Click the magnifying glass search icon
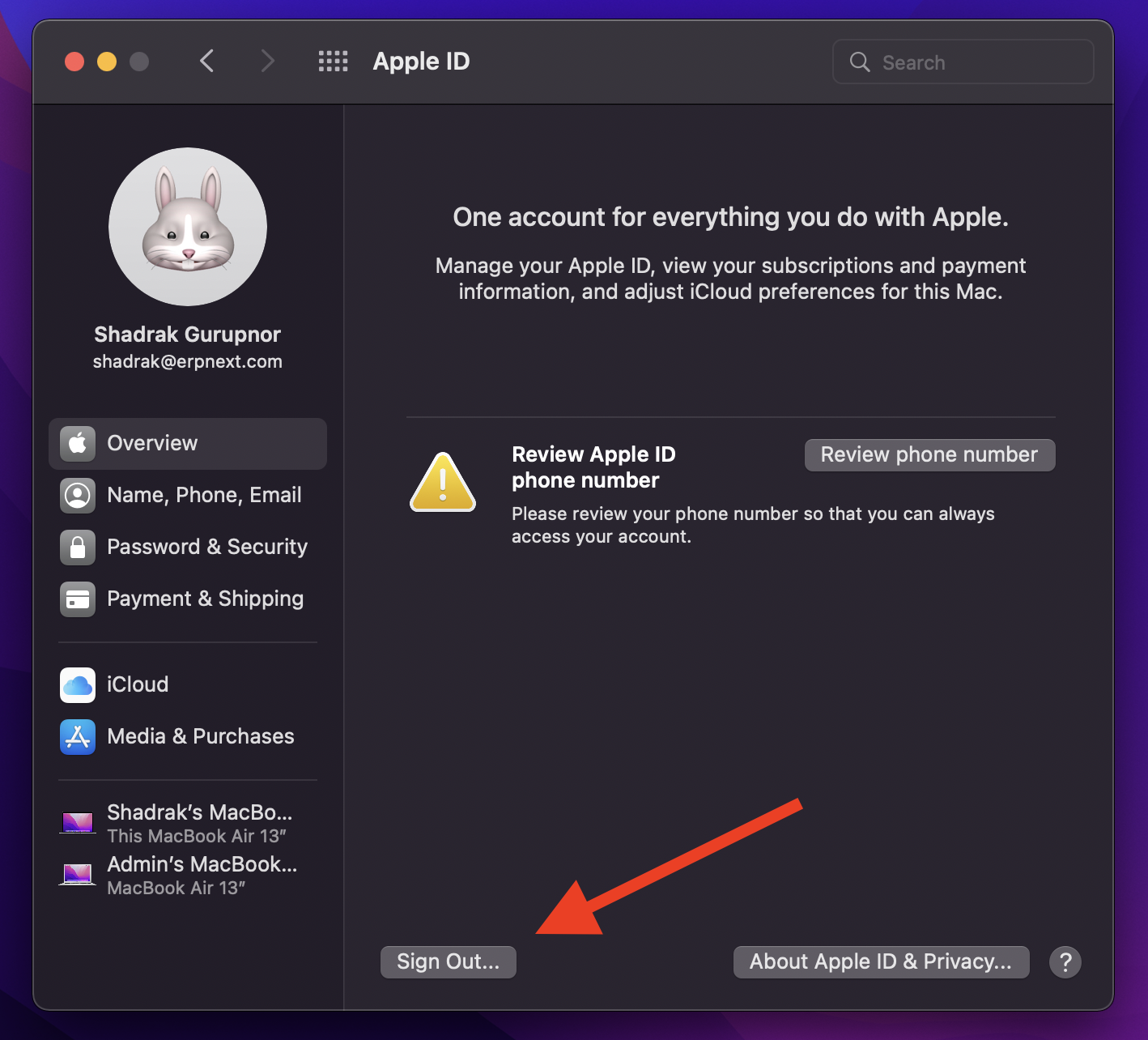Viewport: 1148px width, 1040px height. click(860, 62)
